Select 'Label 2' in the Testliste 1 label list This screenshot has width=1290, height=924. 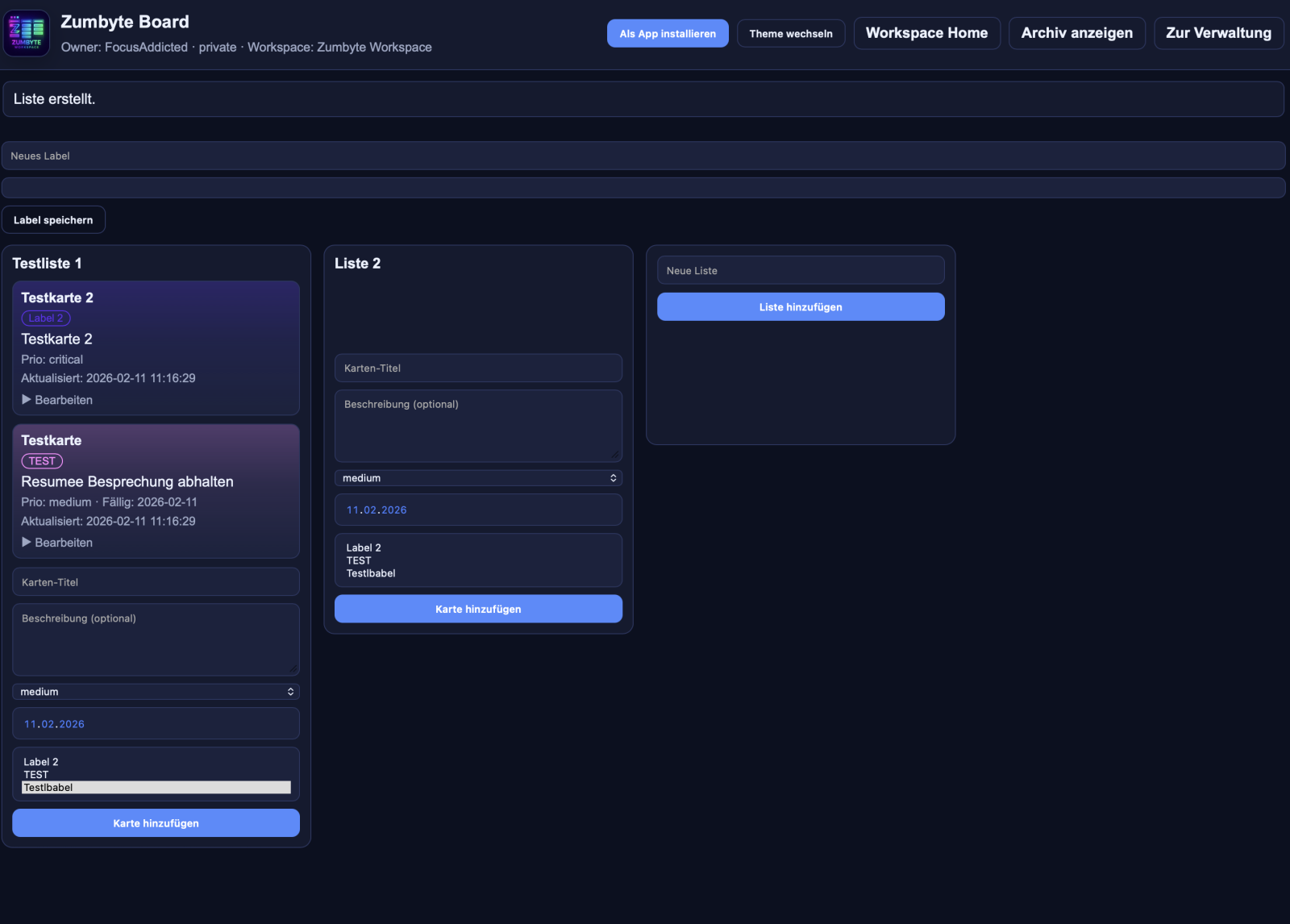40,761
